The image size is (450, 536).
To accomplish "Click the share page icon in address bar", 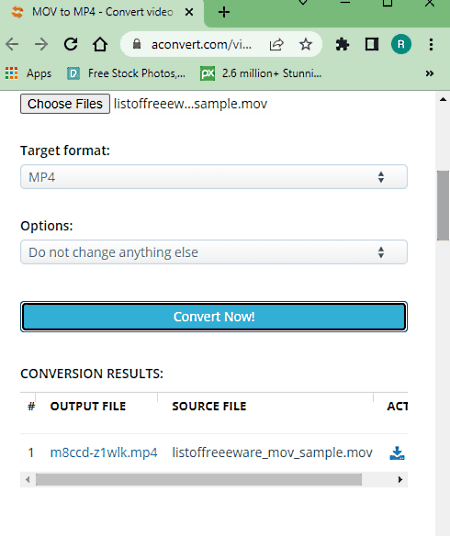I will pos(276,44).
